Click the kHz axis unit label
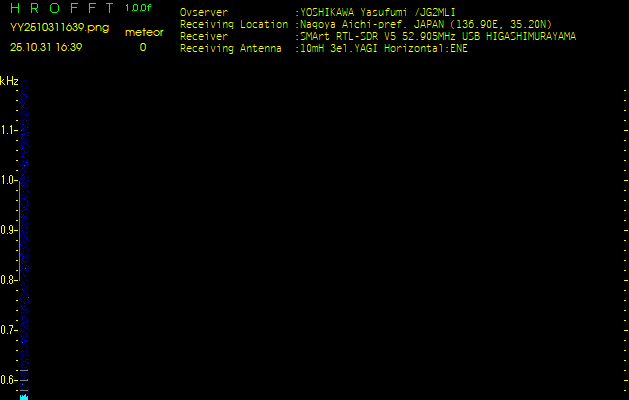629x400 pixels. [9, 81]
